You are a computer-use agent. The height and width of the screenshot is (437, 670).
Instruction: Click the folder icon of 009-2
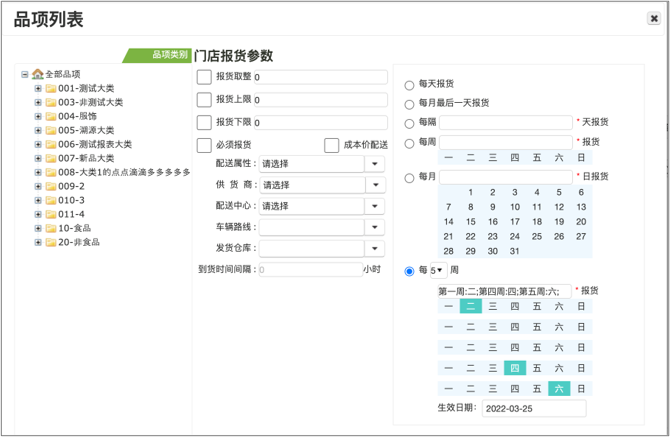51,186
